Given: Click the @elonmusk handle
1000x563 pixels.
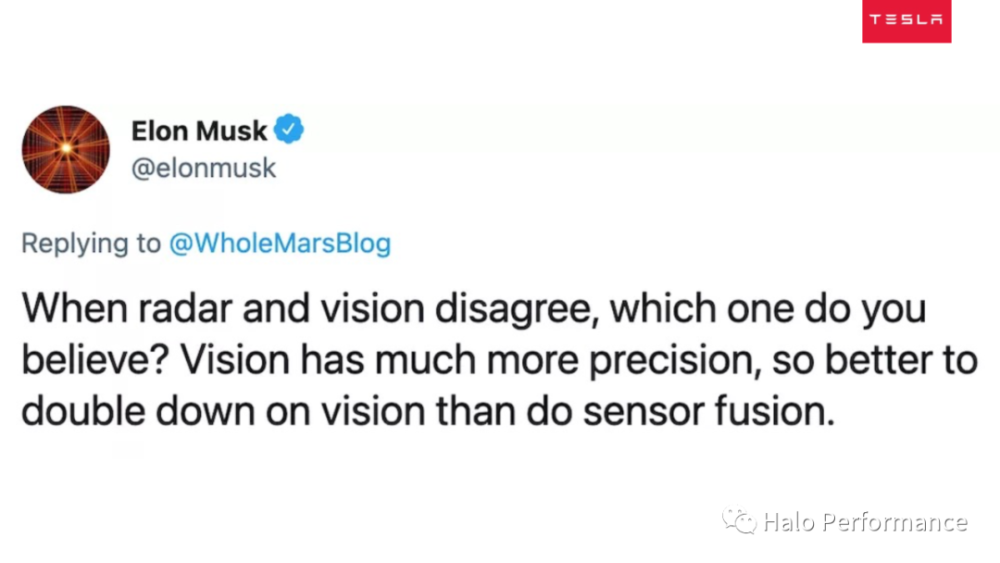Looking at the screenshot, I should [x=203, y=168].
